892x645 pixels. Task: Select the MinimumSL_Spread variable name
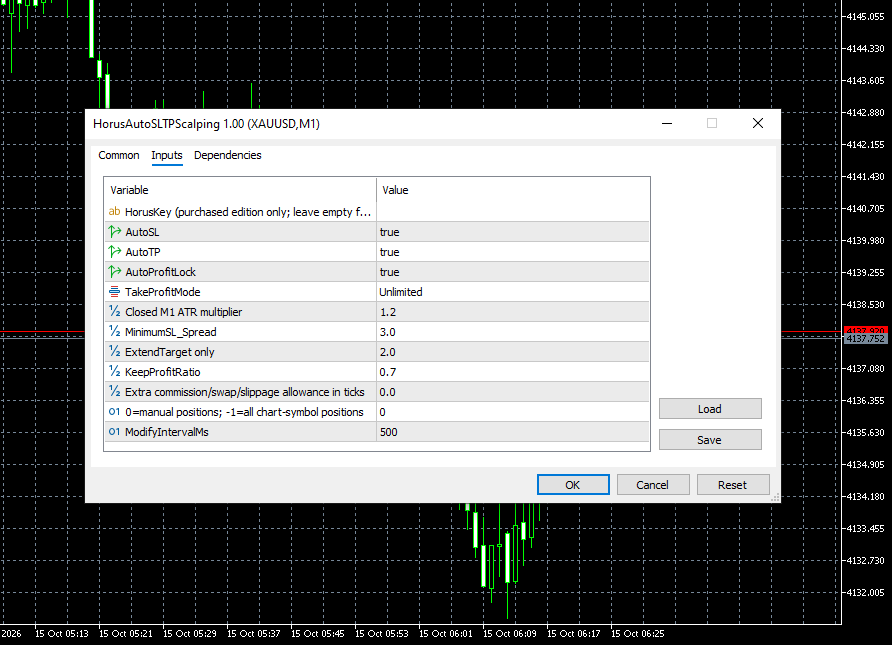pos(171,332)
